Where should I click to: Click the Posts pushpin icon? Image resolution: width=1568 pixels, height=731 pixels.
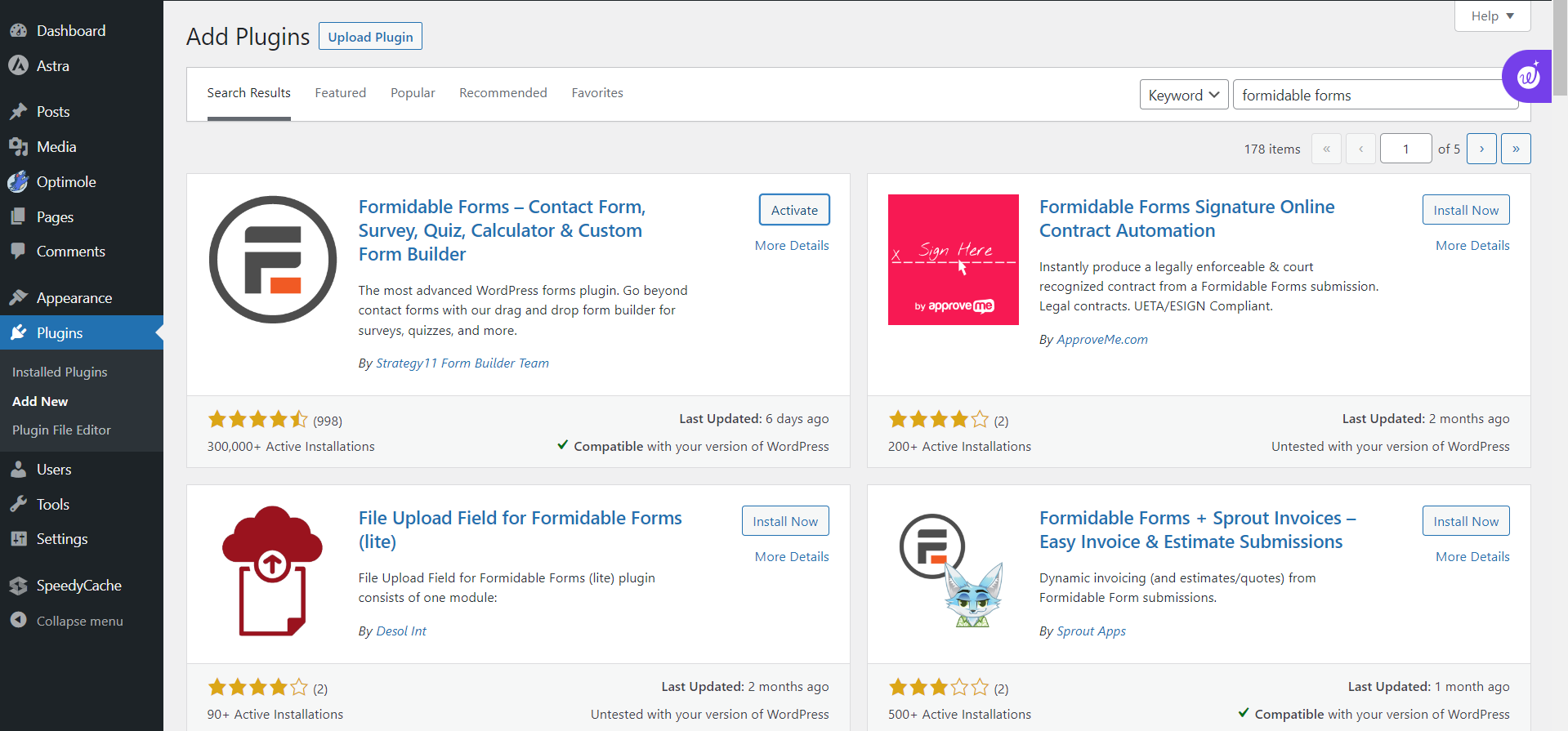pyautogui.click(x=18, y=112)
